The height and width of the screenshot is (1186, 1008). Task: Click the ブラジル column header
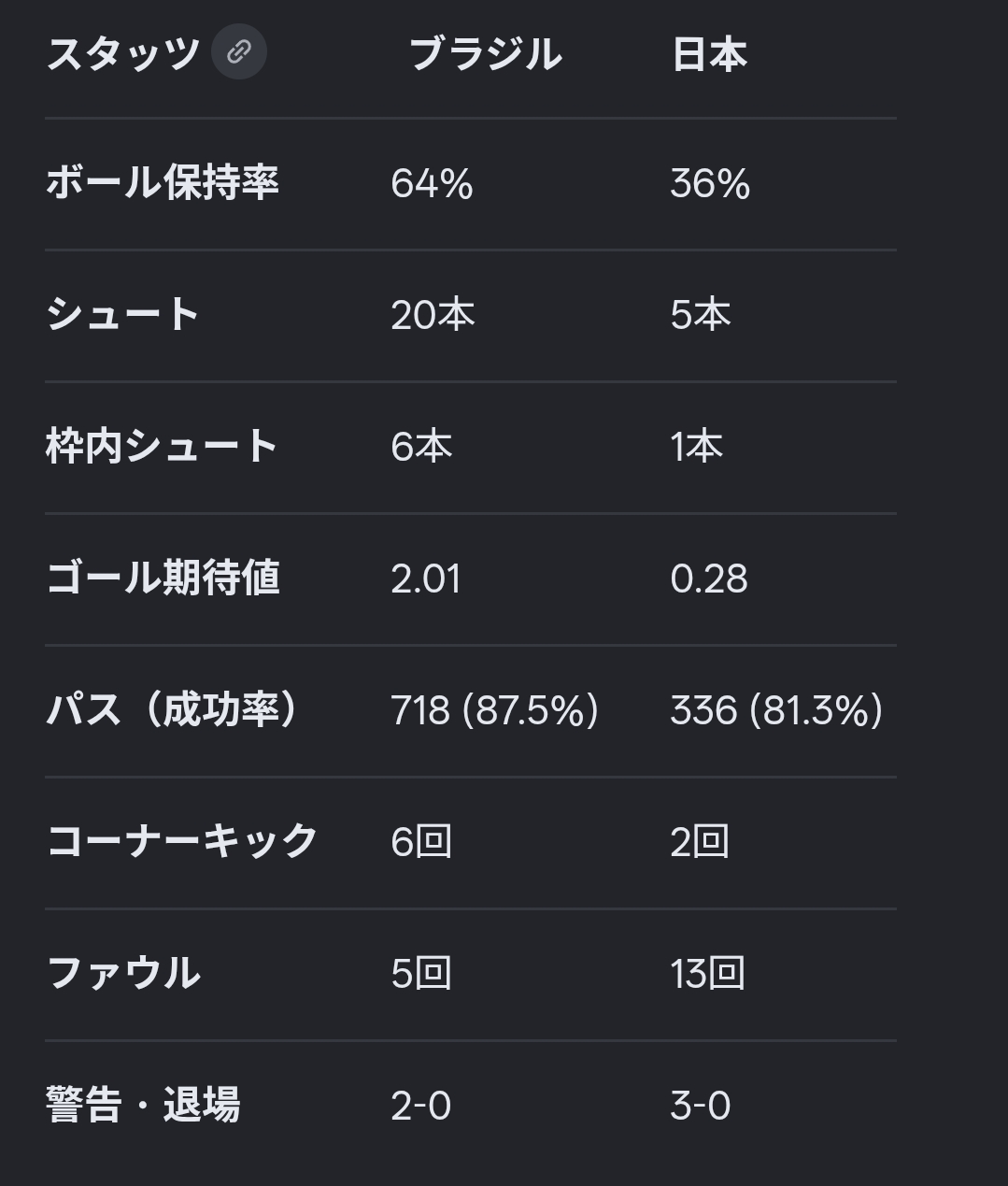coord(486,54)
